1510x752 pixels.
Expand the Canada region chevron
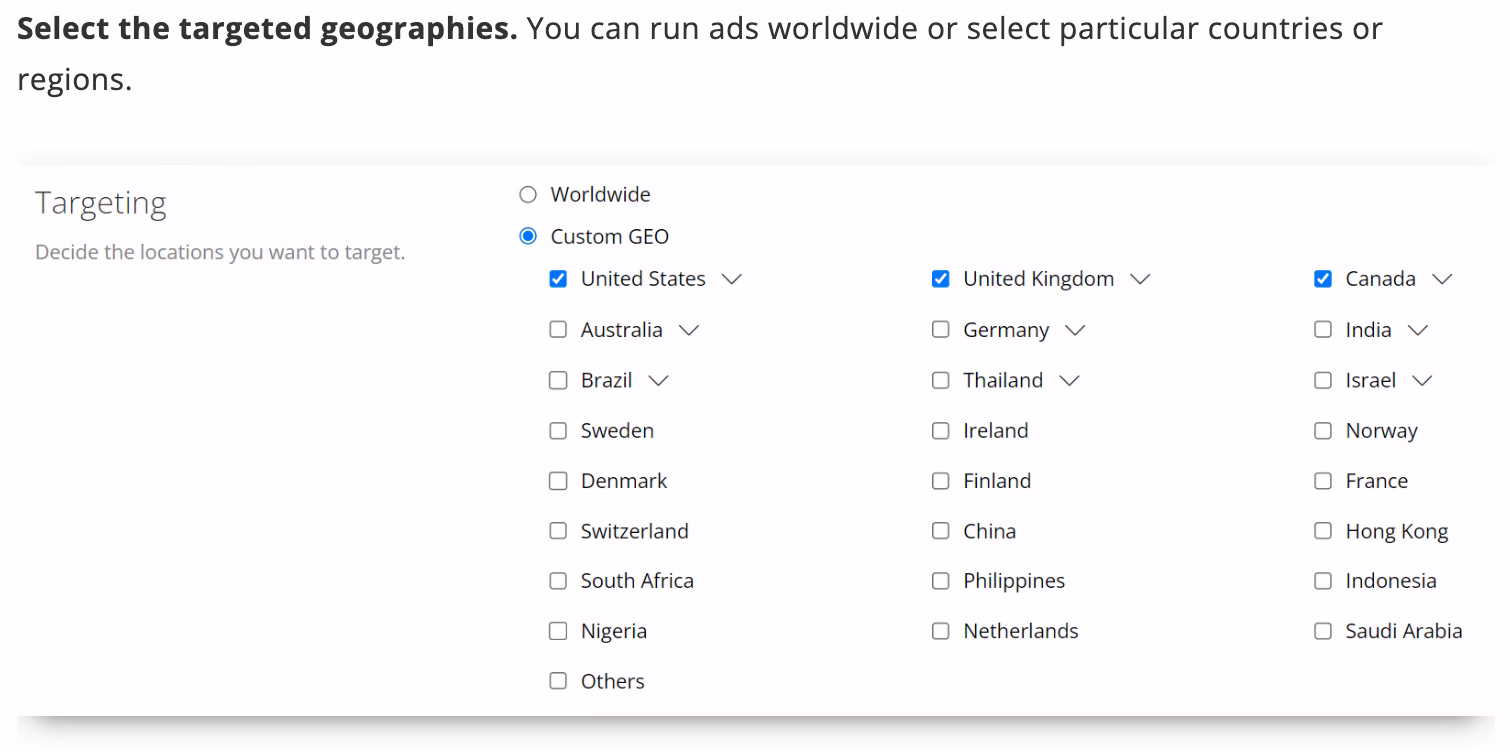[x=1442, y=279]
